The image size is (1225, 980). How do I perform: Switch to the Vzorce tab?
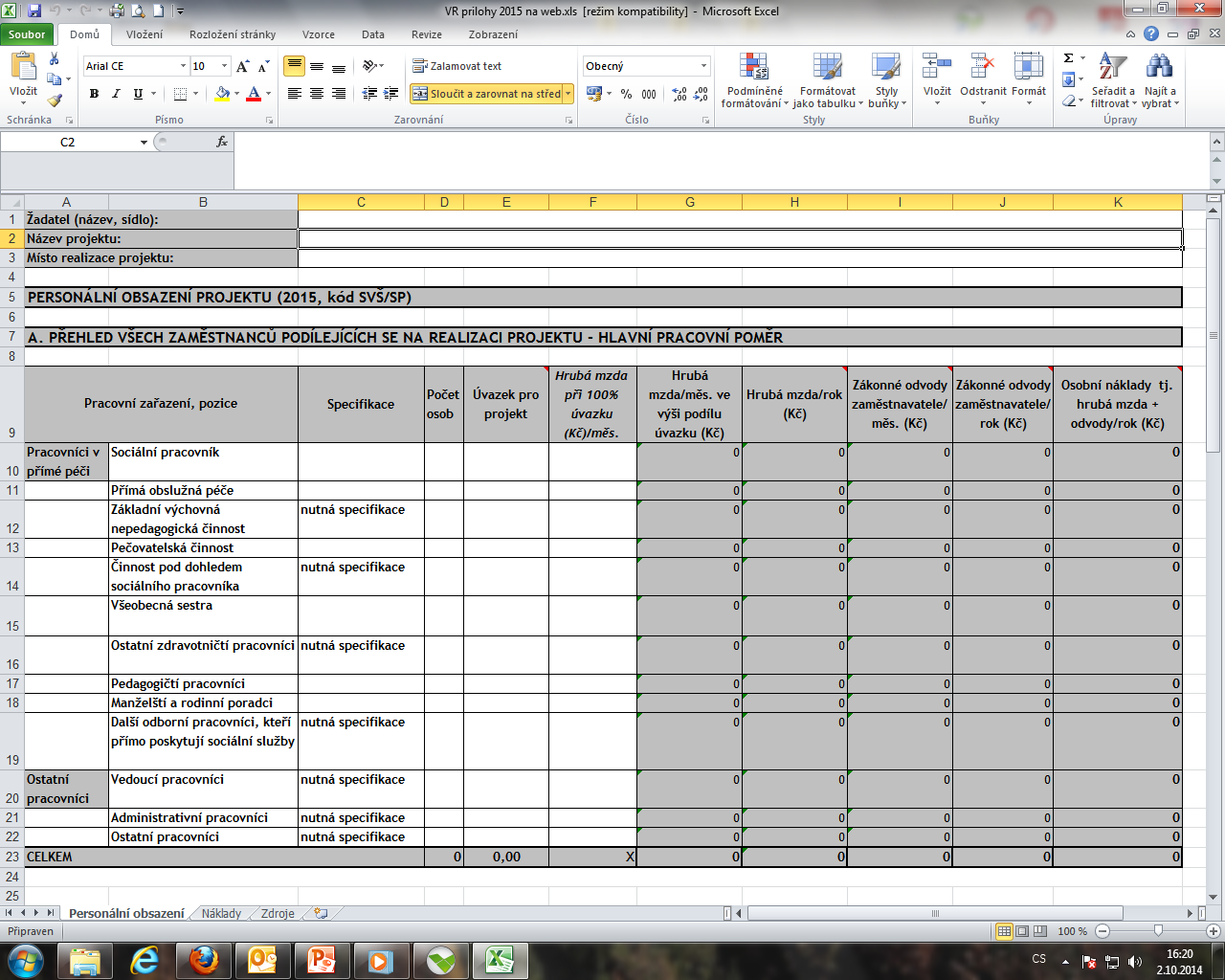point(319,34)
